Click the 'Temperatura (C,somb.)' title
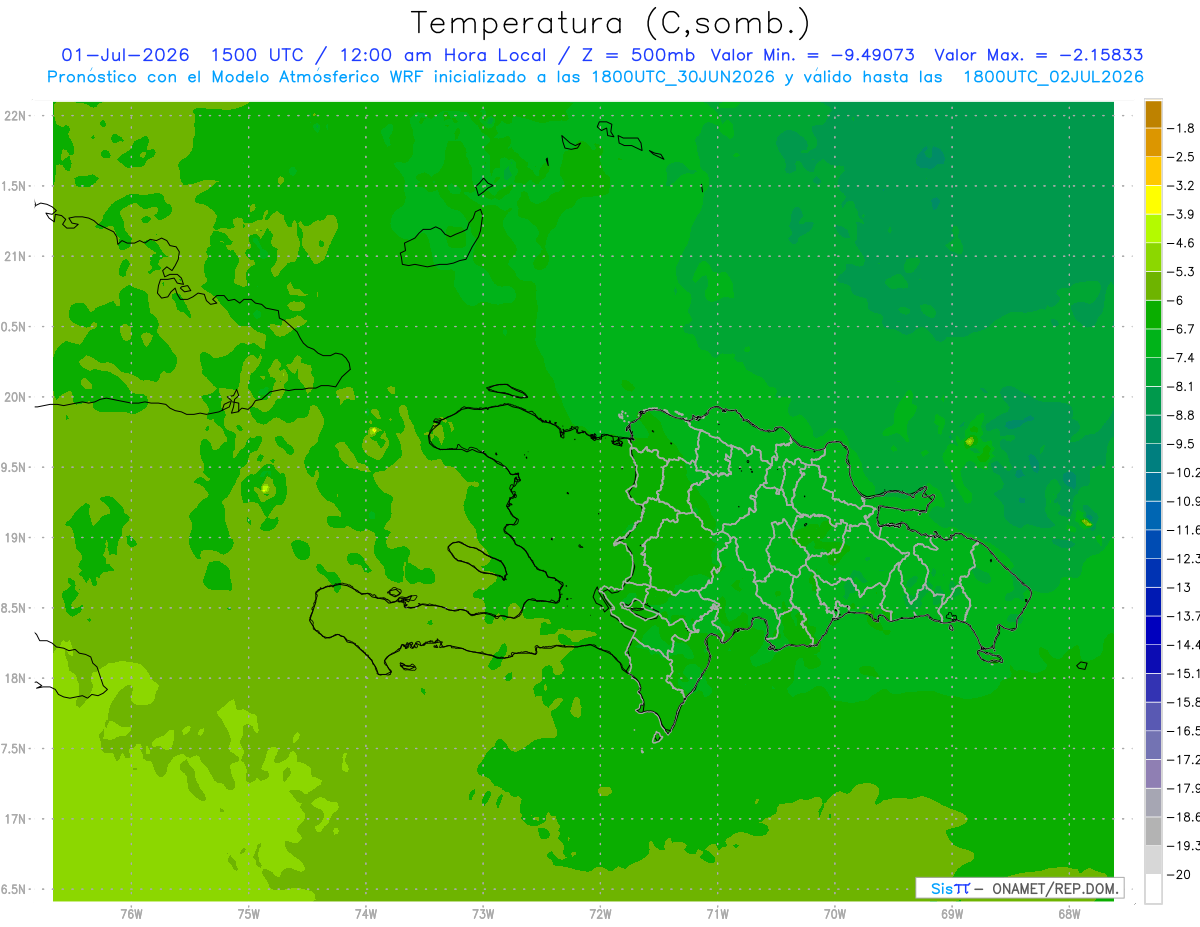Image resolution: width=1200 pixels, height=927 pixels. point(611,23)
